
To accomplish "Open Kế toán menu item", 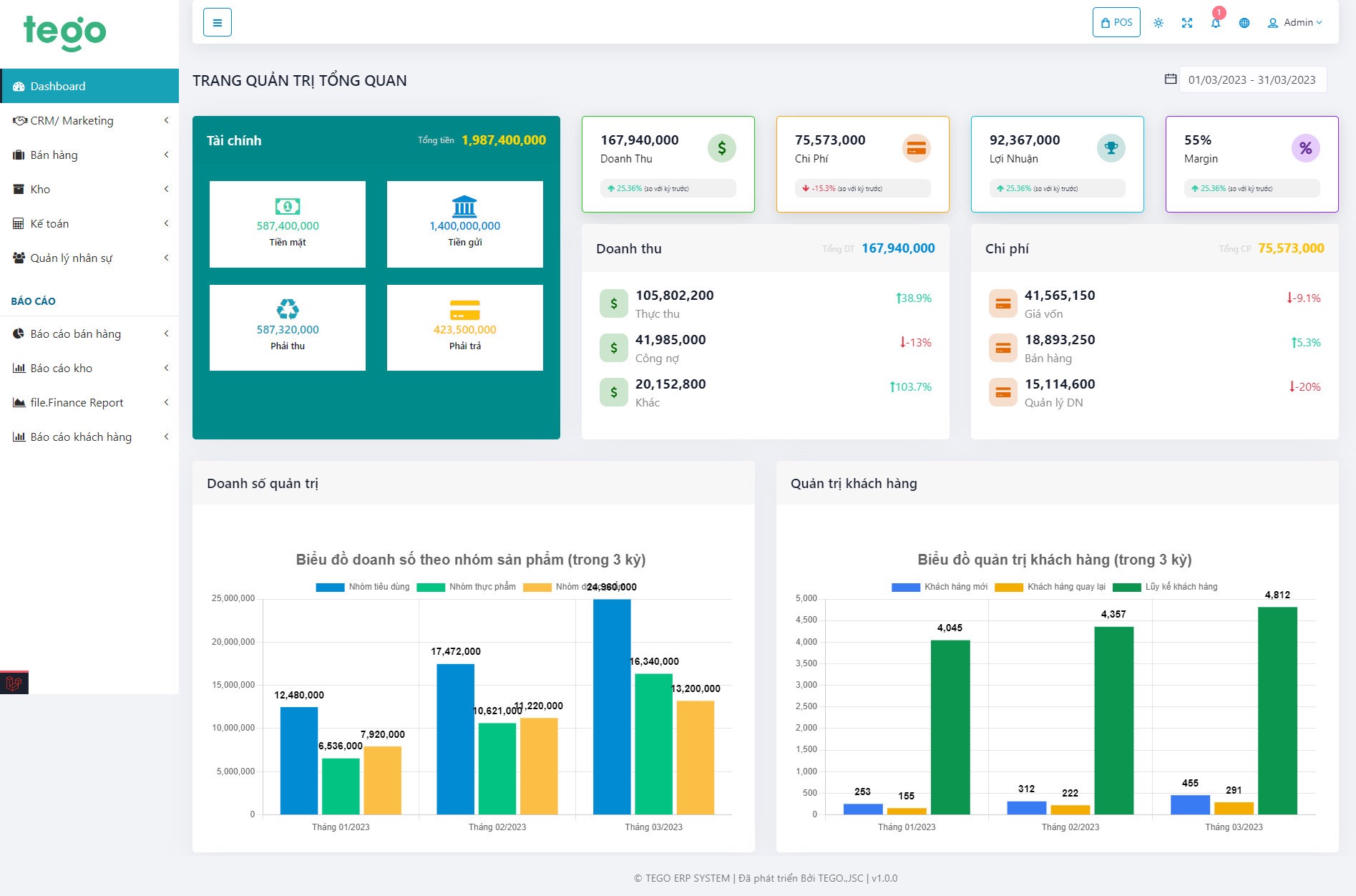I will point(89,223).
